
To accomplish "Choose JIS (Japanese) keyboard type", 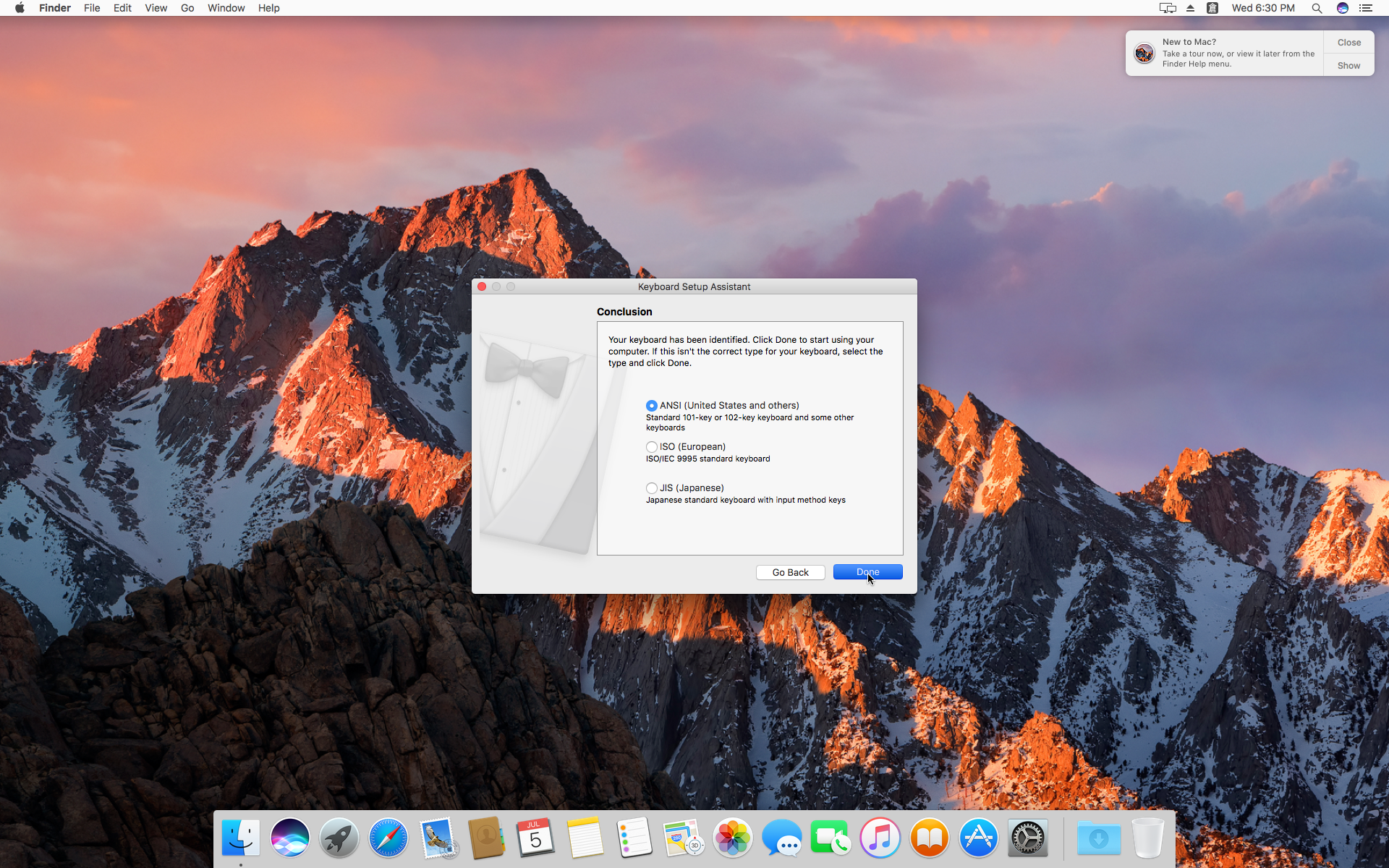I will point(652,488).
